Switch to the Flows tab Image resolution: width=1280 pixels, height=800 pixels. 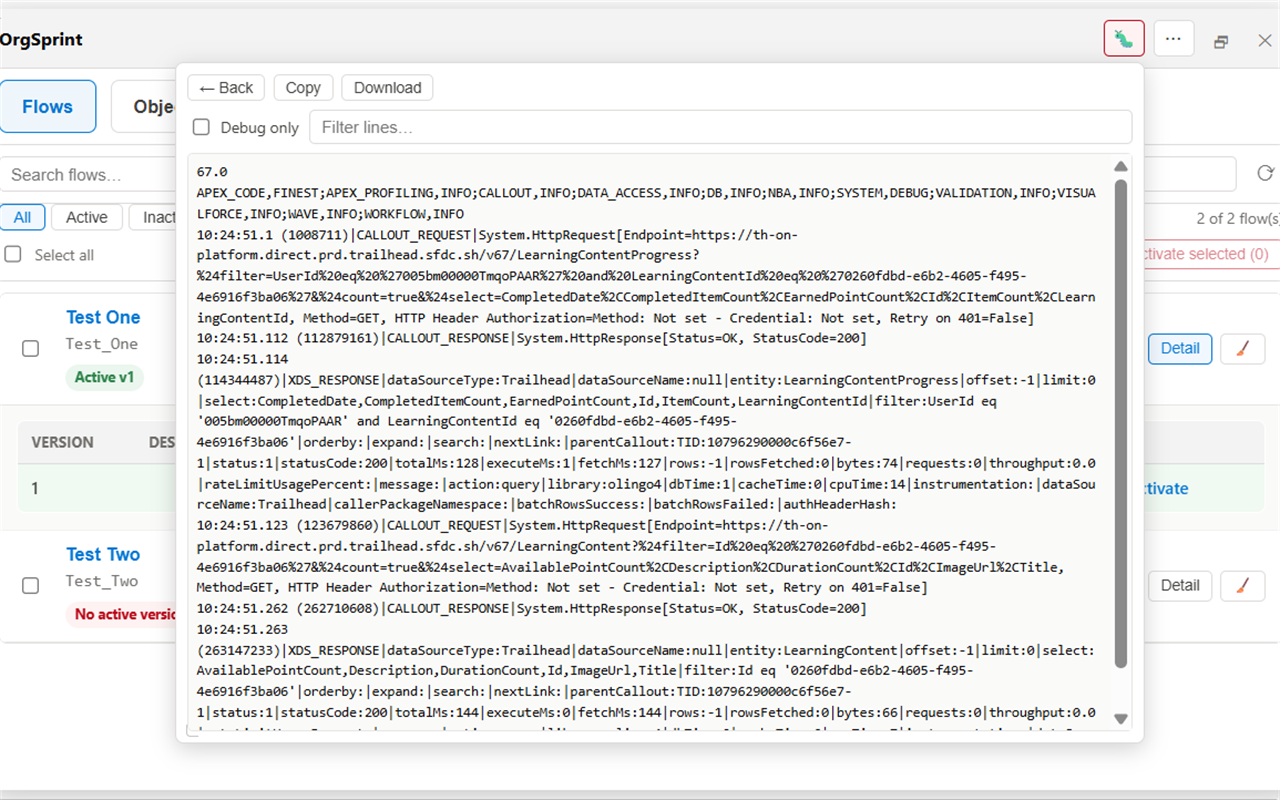(x=48, y=107)
